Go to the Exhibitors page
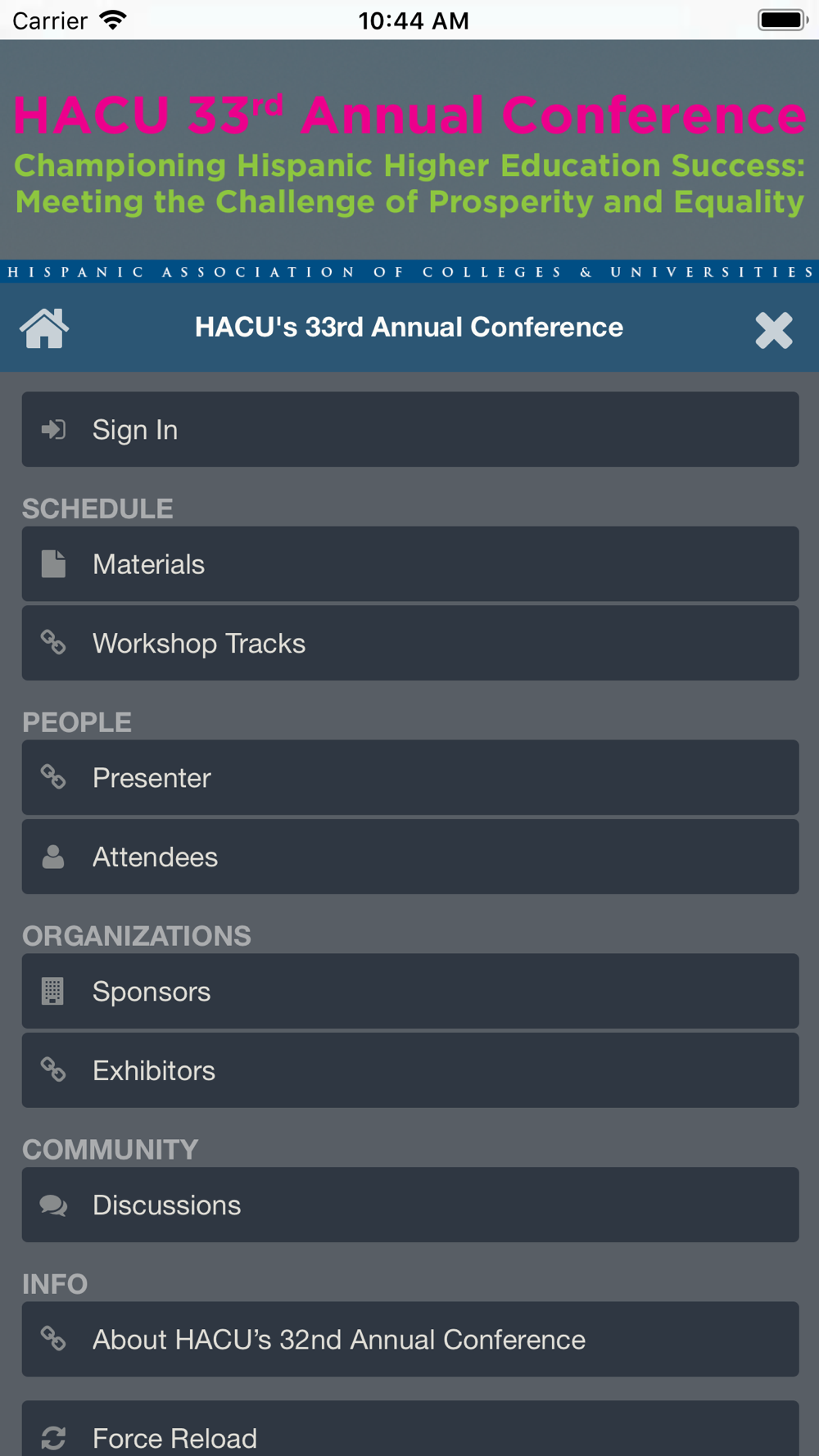Screen dimensions: 819x1456 pyautogui.click(x=409, y=1070)
